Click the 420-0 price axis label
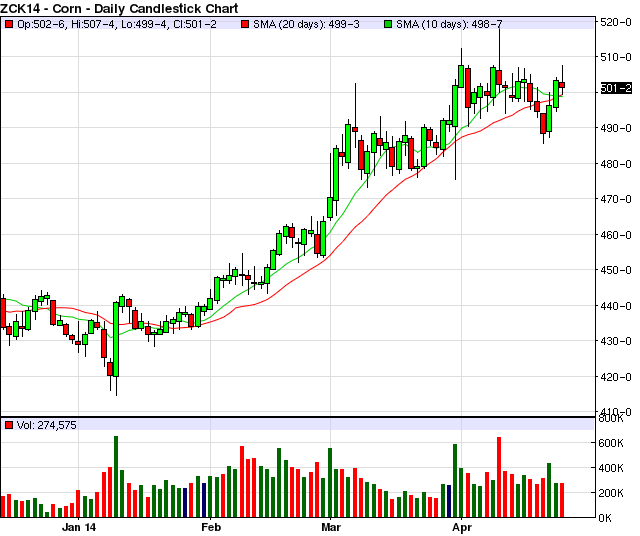 pyautogui.click(x=616, y=377)
